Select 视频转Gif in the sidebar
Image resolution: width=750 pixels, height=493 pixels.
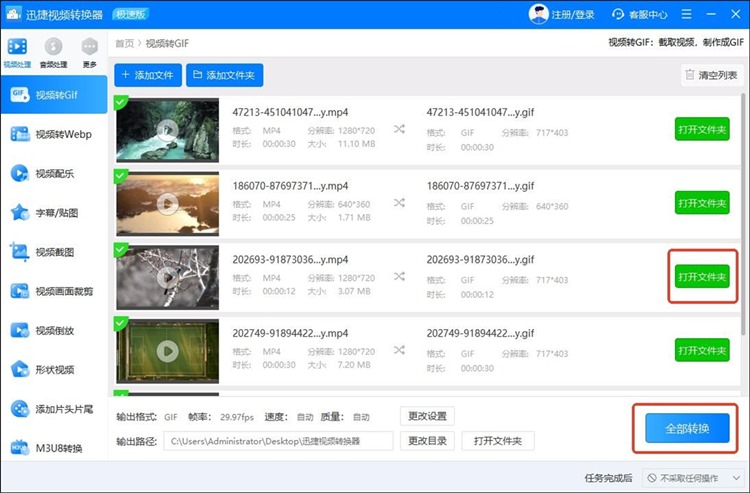(54, 95)
